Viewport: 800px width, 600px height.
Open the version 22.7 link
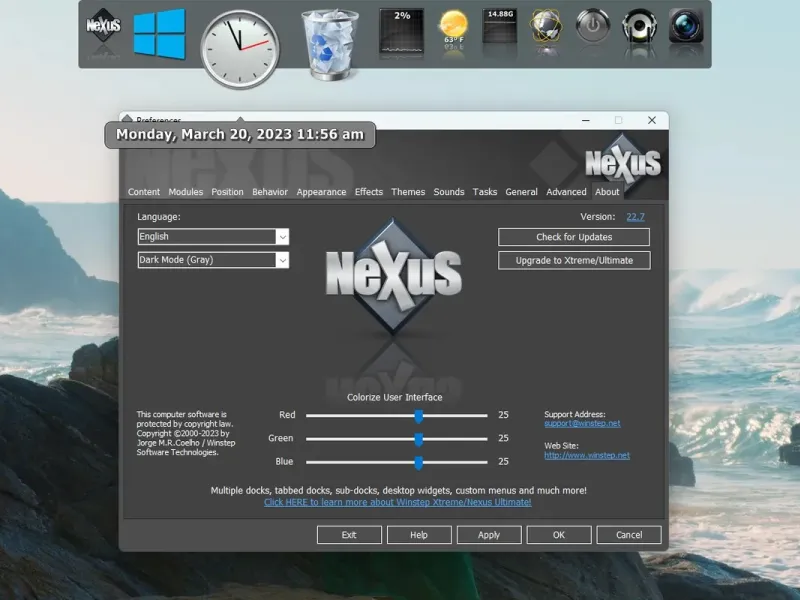click(635, 217)
